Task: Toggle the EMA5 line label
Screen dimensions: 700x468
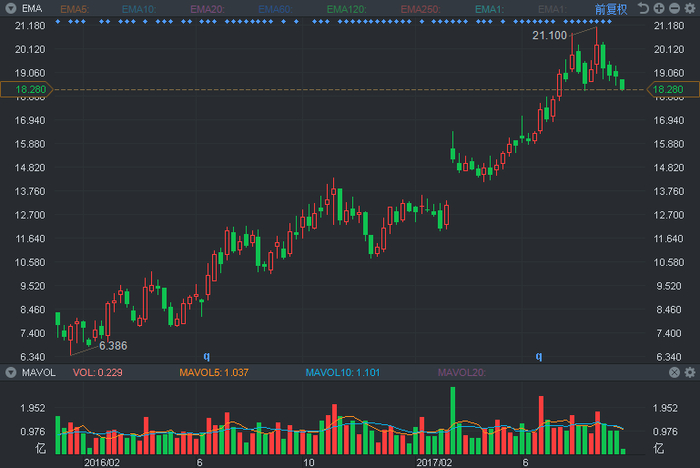Action: (x=74, y=9)
